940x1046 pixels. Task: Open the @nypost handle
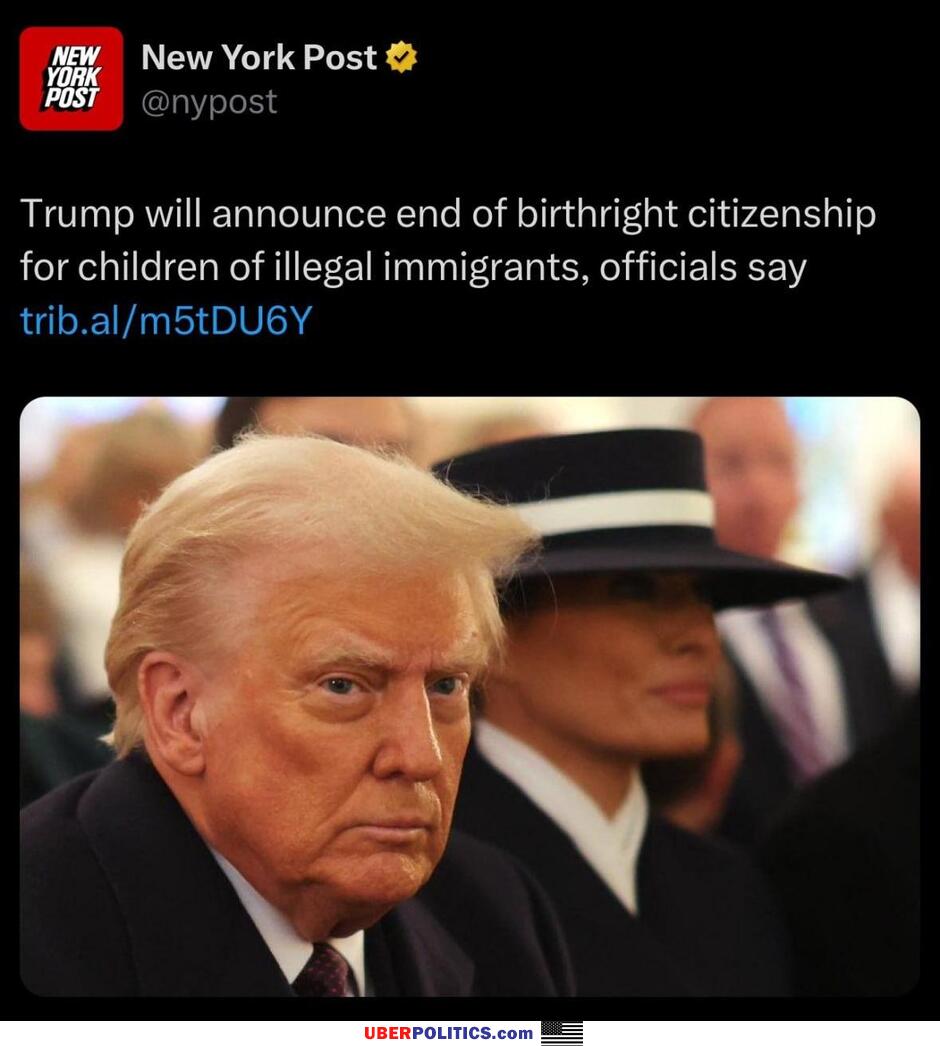[x=209, y=101]
